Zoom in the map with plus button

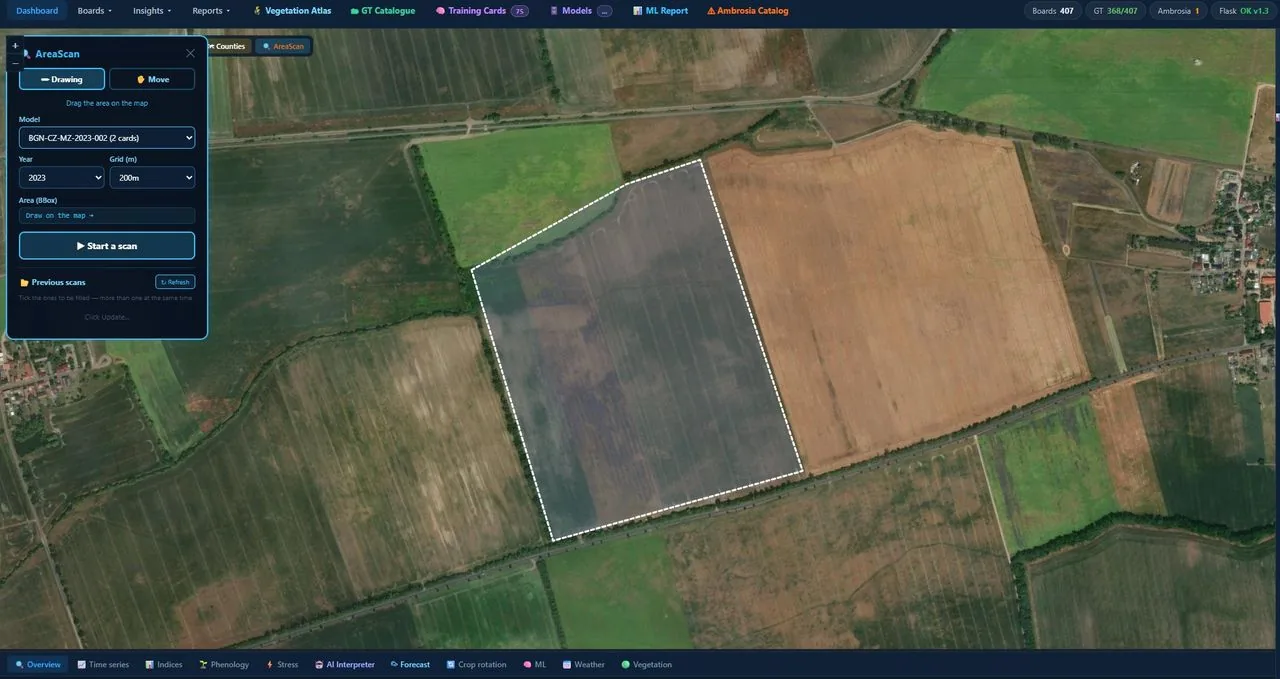[x=14, y=46]
